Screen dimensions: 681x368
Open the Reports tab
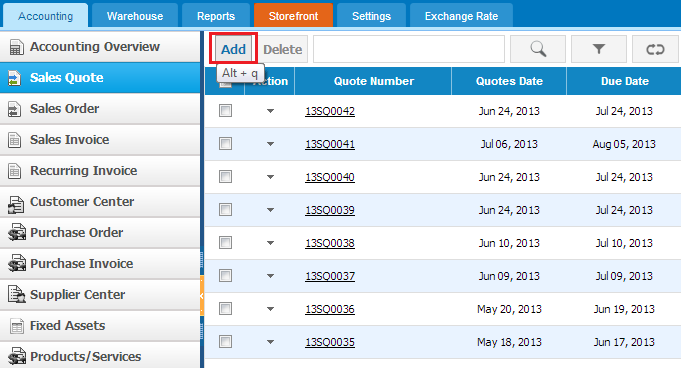pyautogui.click(x=216, y=16)
